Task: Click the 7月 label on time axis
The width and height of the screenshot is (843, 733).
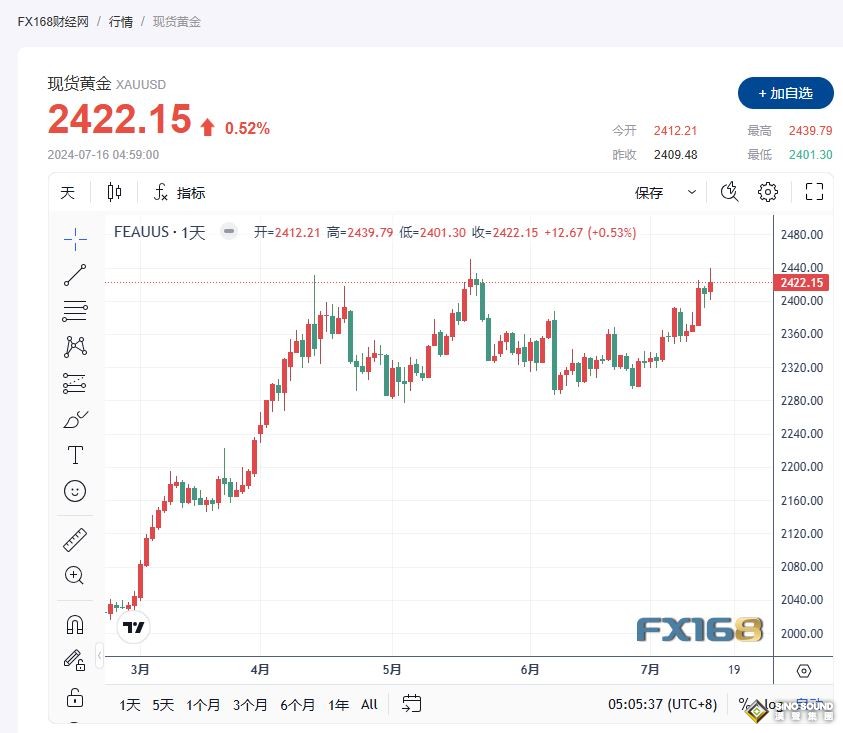Action: [649, 670]
